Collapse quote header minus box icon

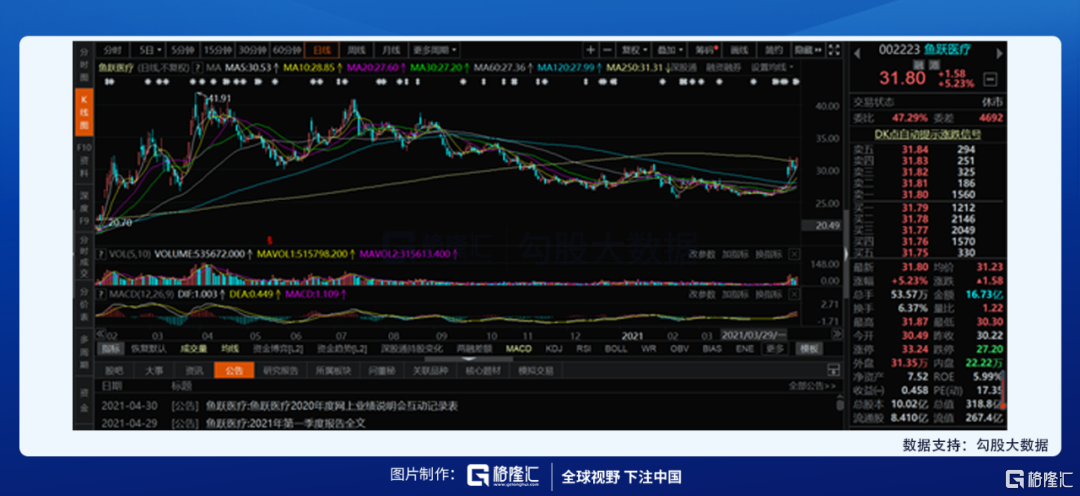[990, 79]
